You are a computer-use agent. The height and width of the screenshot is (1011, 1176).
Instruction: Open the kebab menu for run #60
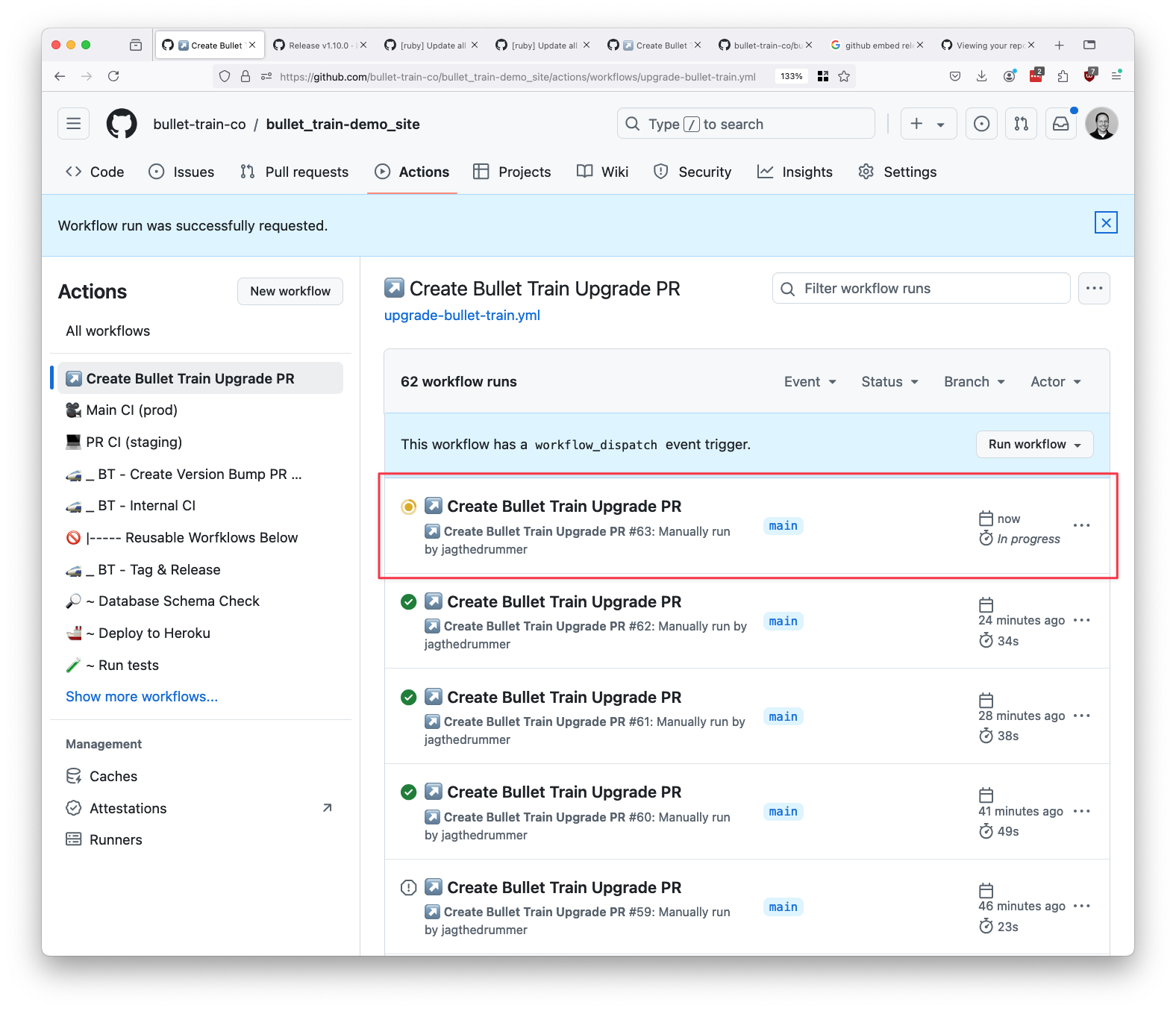coord(1081,811)
